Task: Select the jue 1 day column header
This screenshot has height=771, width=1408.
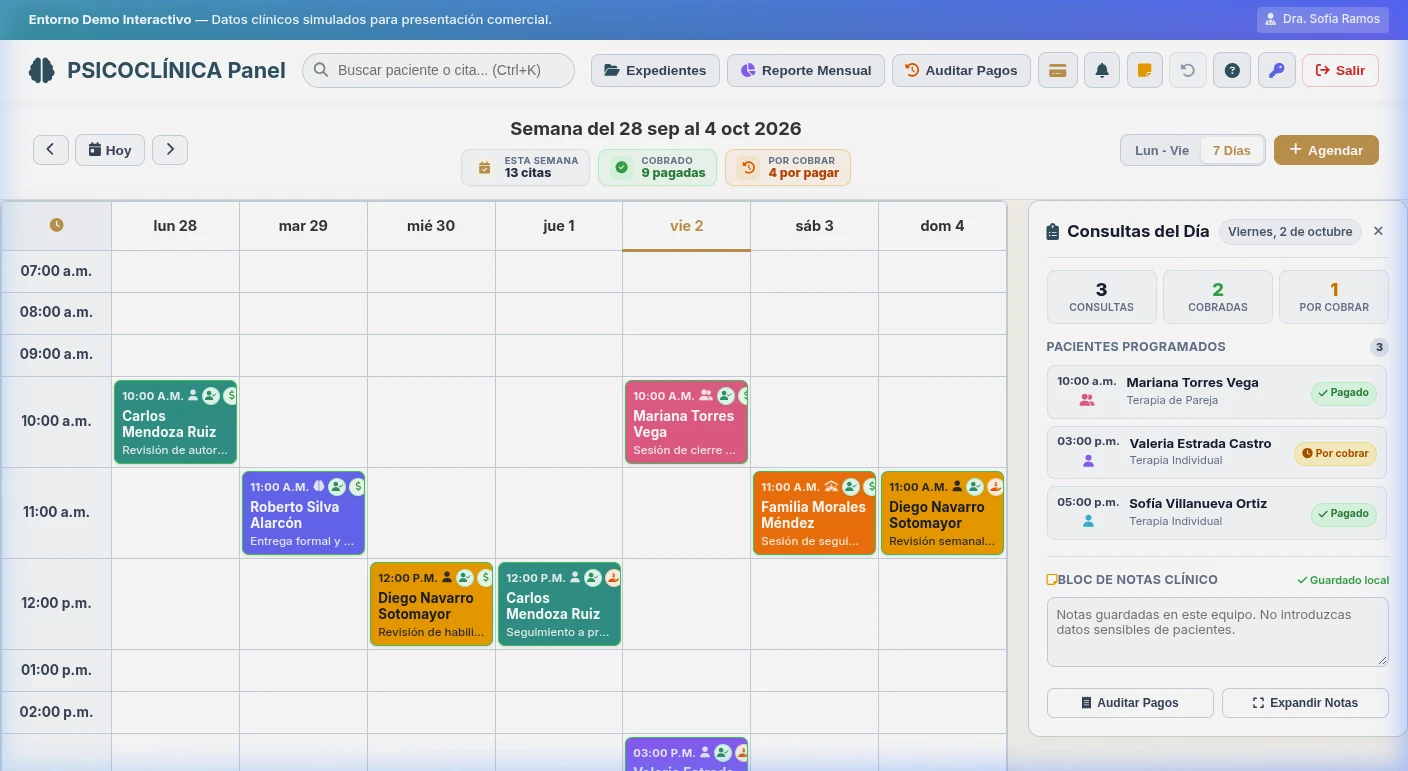Action: (559, 226)
